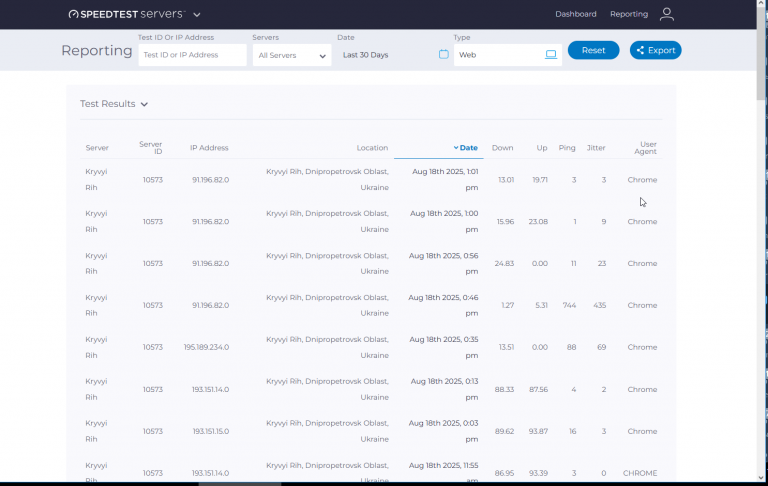Image resolution: width=768 pixels, height=486 pixels.
Task: Click Down value 88.33
Action: coord(504,389)
